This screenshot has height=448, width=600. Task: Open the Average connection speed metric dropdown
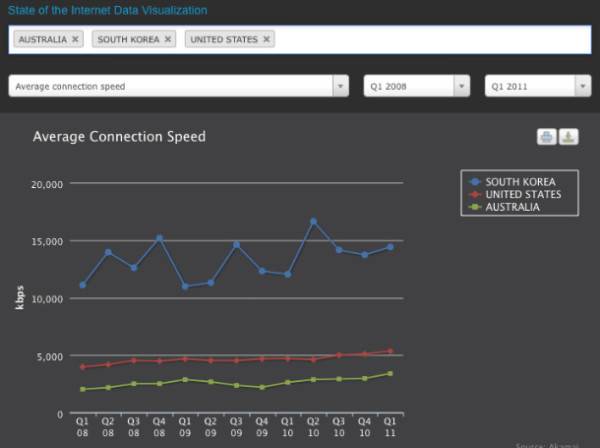tap(179, 86)
